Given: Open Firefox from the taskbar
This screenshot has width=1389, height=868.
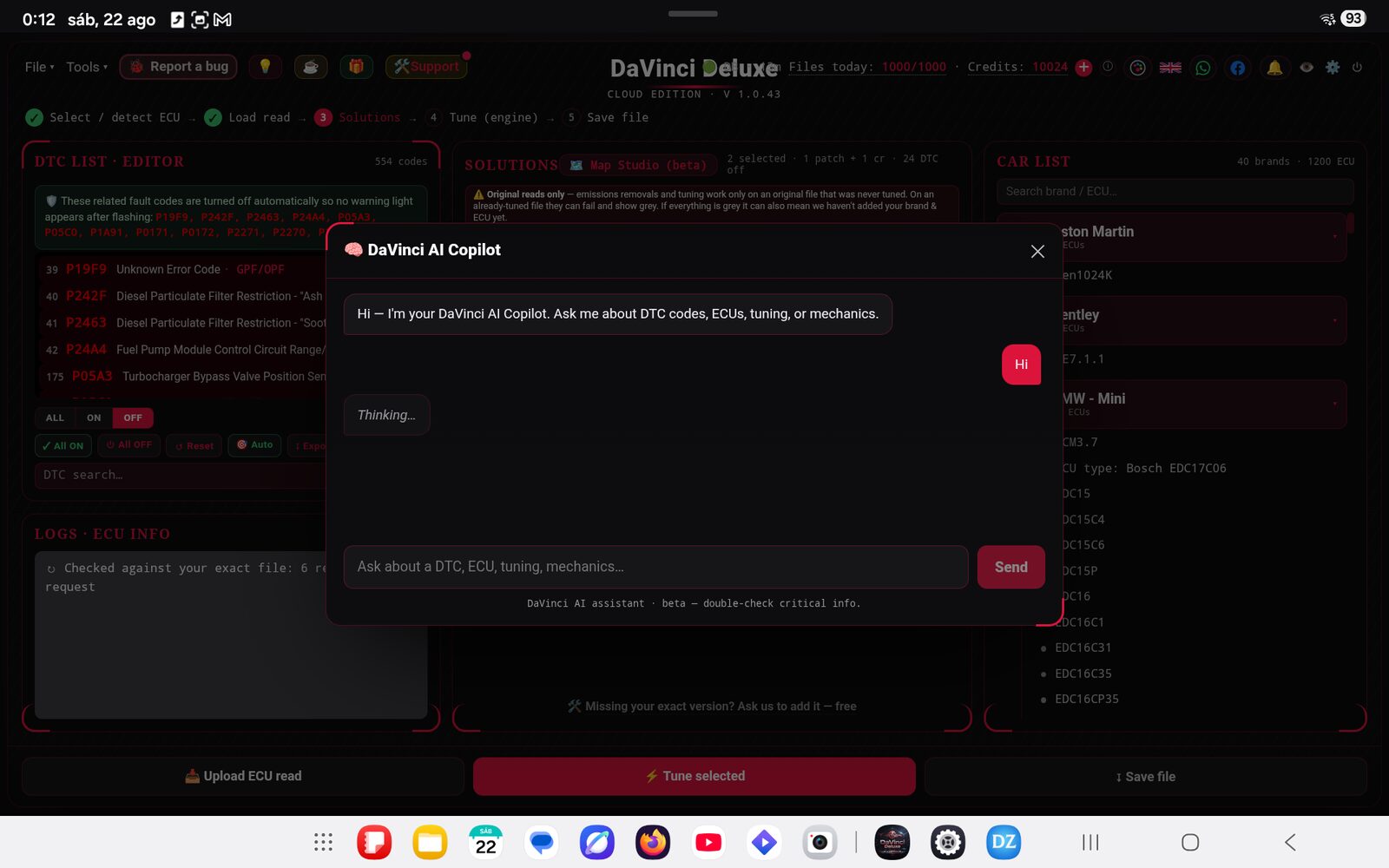Looking at the screenshot, I should point(653,842).
